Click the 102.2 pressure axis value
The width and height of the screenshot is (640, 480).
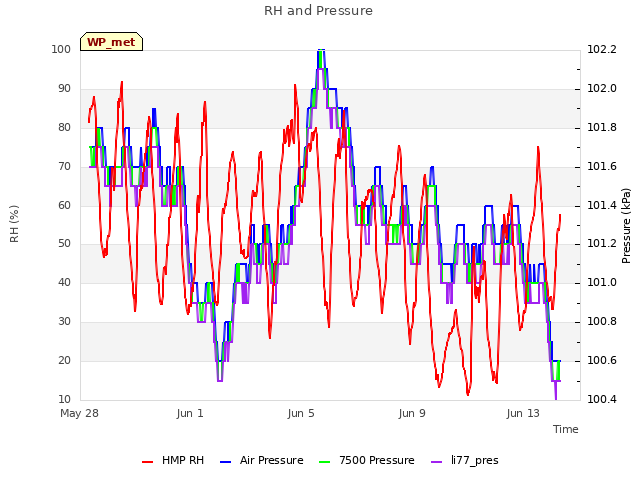[x=602, y=49]
